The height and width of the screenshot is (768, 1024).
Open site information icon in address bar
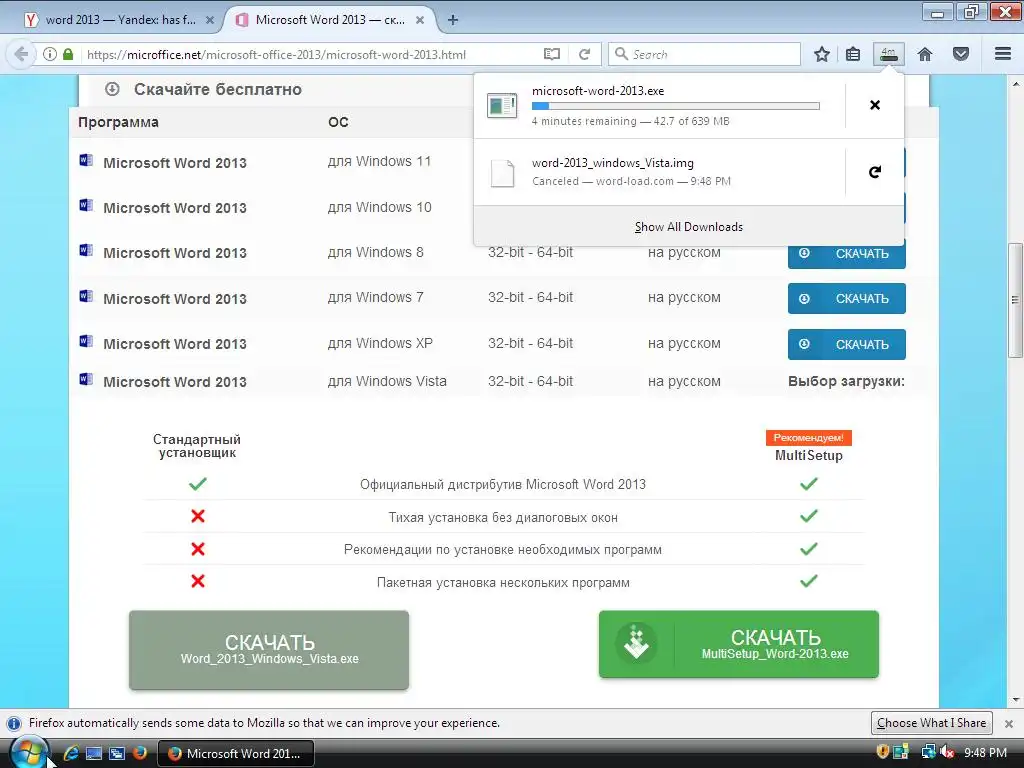(x=50, y=54)
